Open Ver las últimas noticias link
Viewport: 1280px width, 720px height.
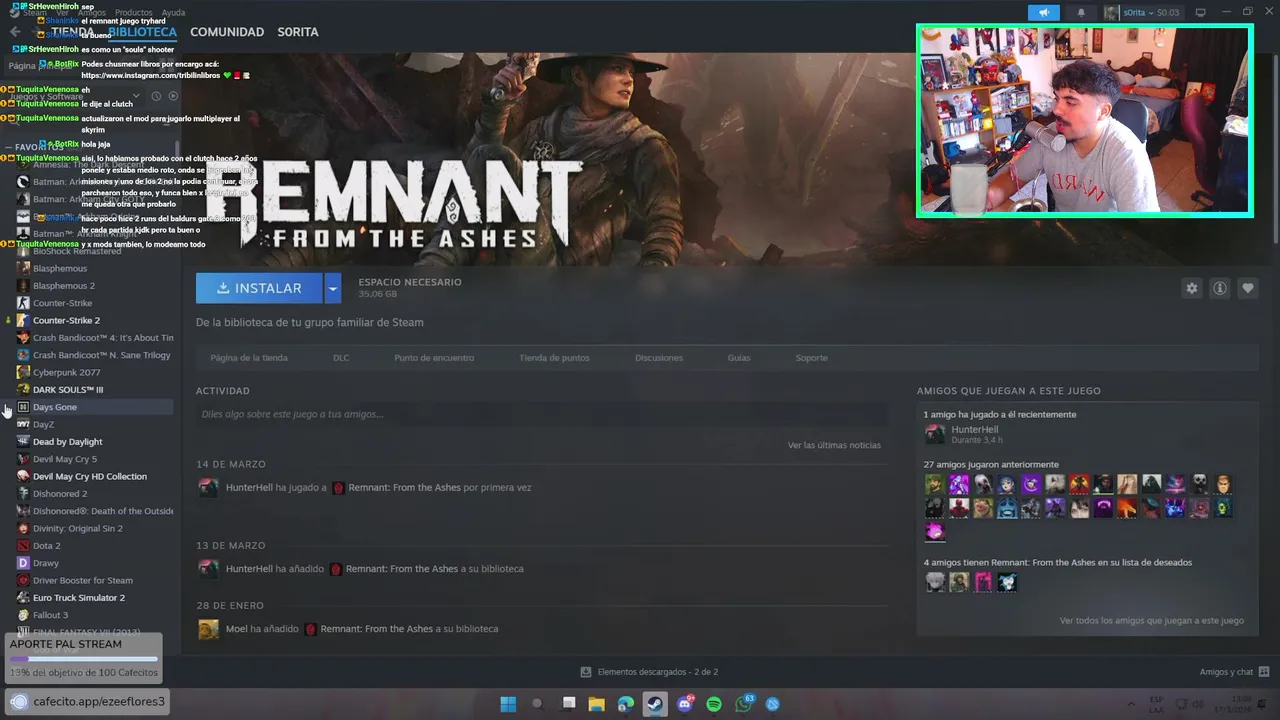coord(834,445)
